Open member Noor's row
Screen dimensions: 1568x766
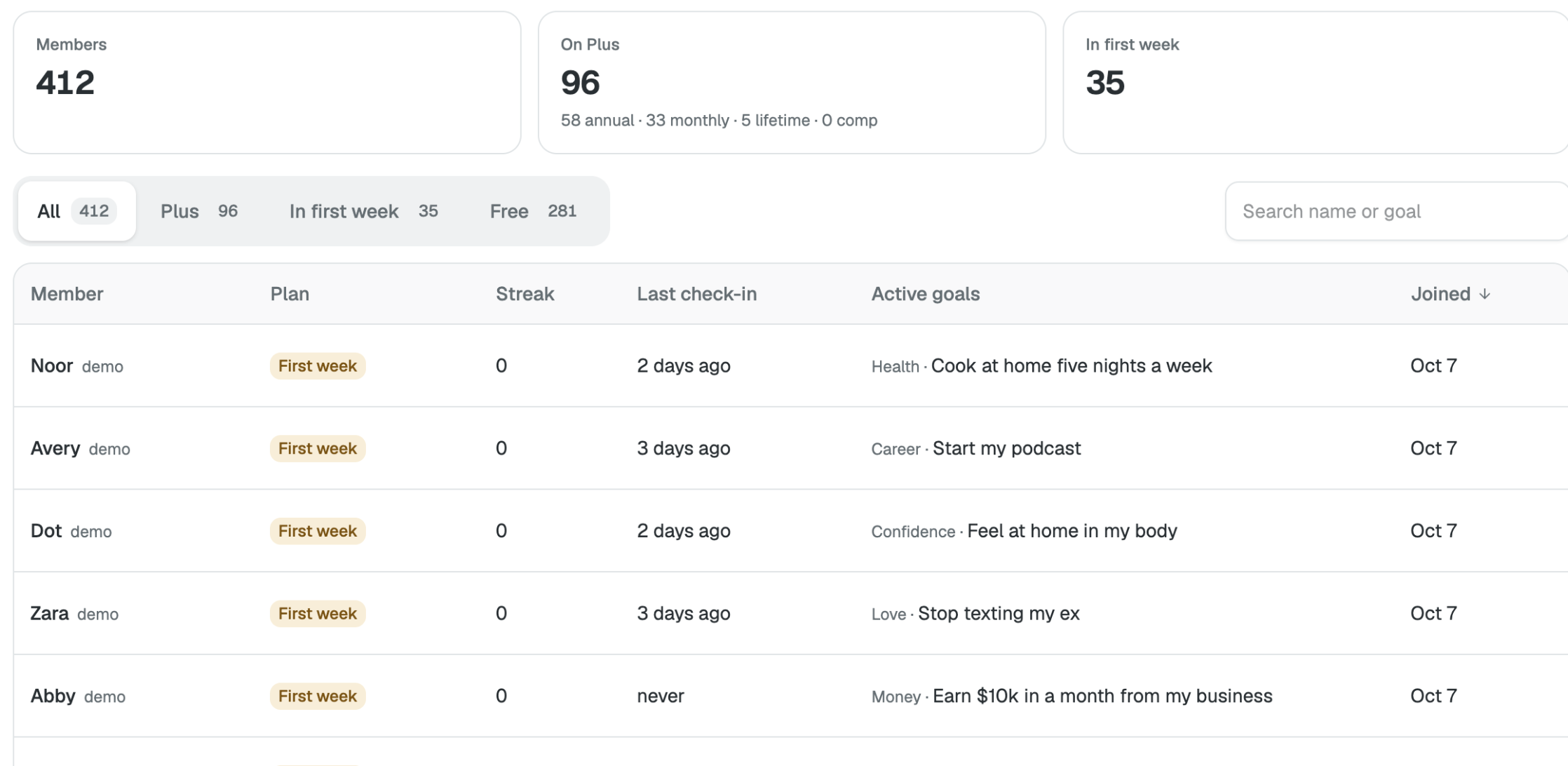(791, 365)
